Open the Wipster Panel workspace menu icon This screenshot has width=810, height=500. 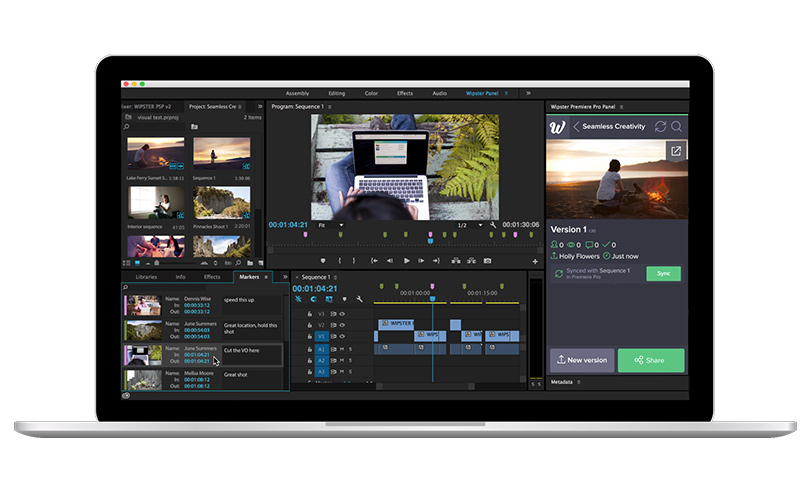tap(506, 93)
